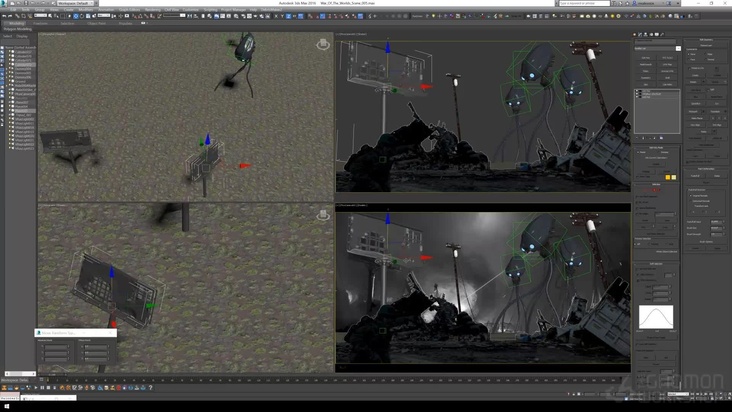Open Select by Name tool

coord(56,16)
